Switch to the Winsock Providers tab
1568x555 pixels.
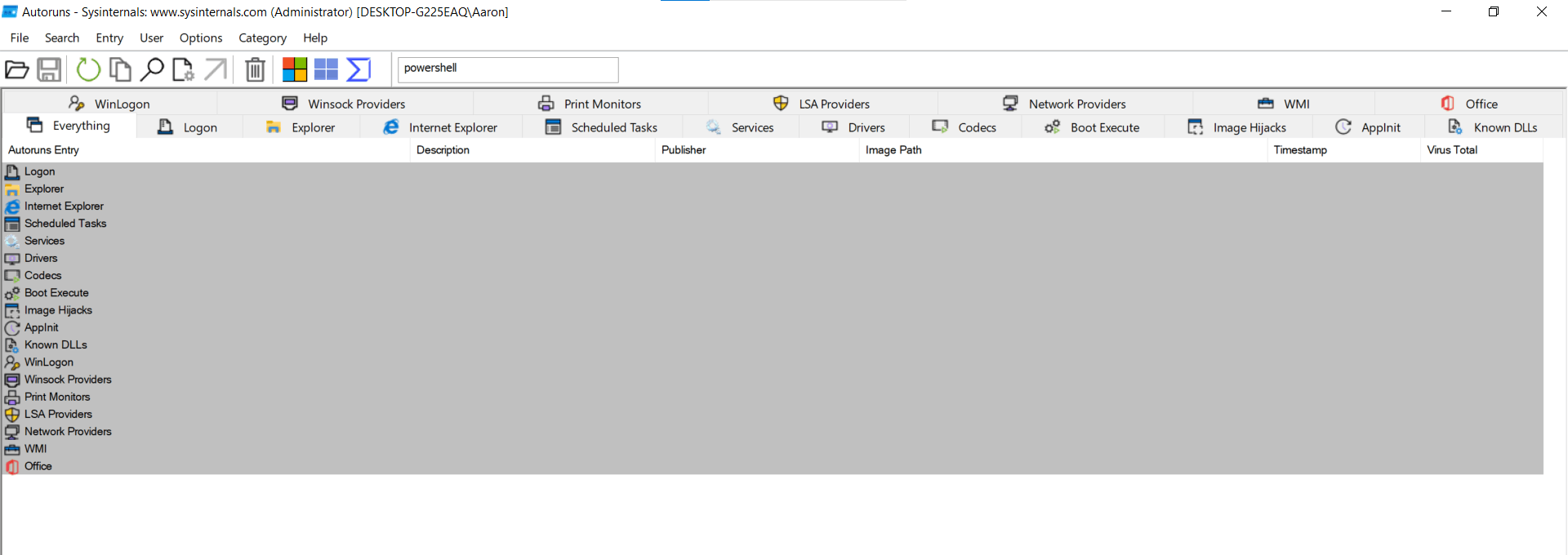click(344, 104)
